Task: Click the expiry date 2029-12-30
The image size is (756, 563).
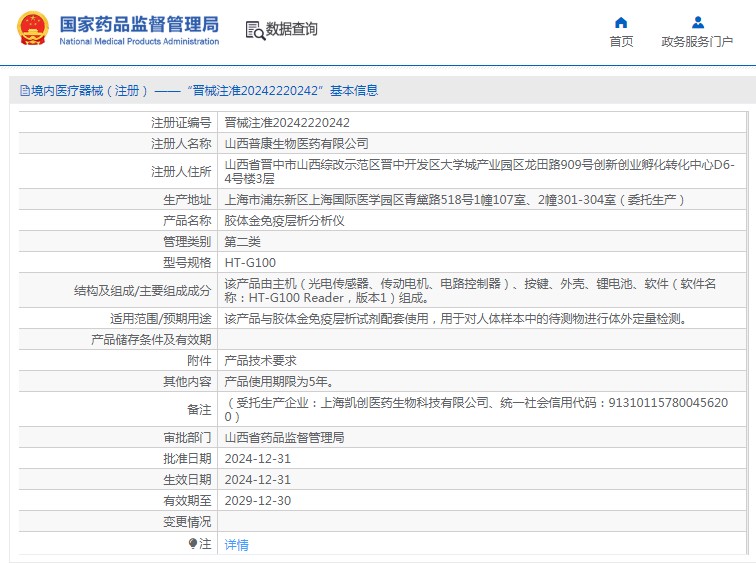Action: (258, 501)
